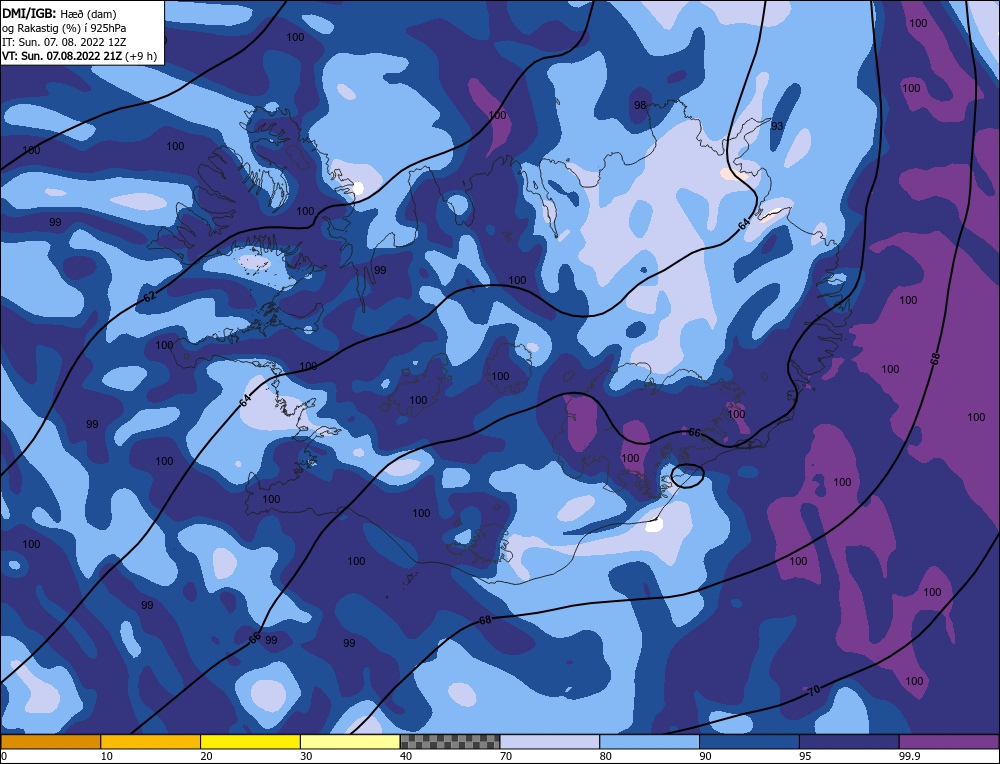
Task: Click the legend scale value 30
Action: pos(306,757)
